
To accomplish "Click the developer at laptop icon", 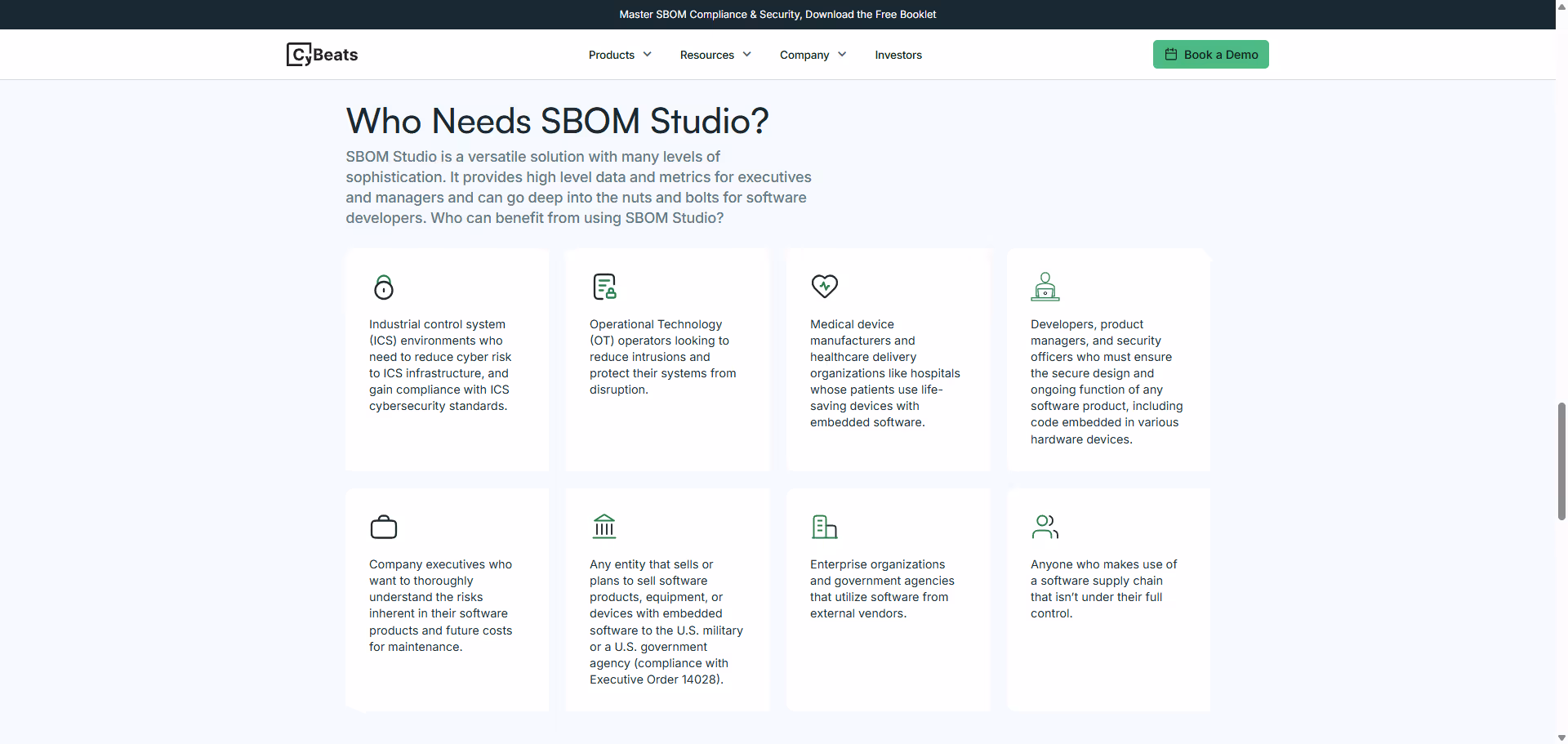I will [1045, 287].
